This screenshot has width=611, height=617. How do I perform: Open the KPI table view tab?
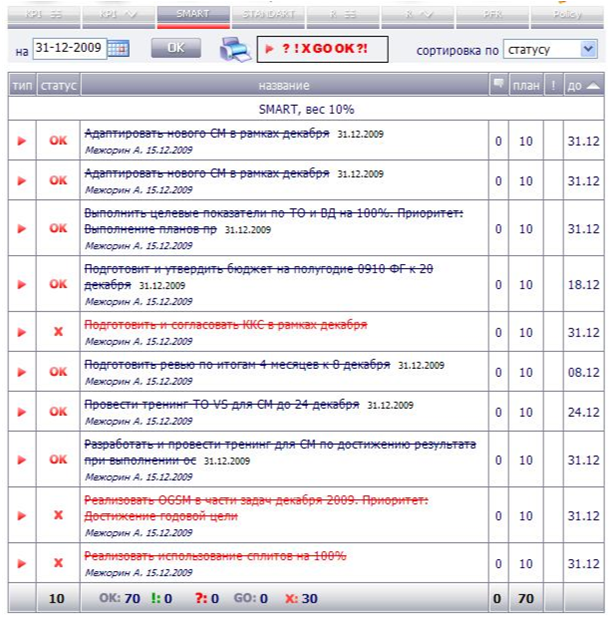44,16
